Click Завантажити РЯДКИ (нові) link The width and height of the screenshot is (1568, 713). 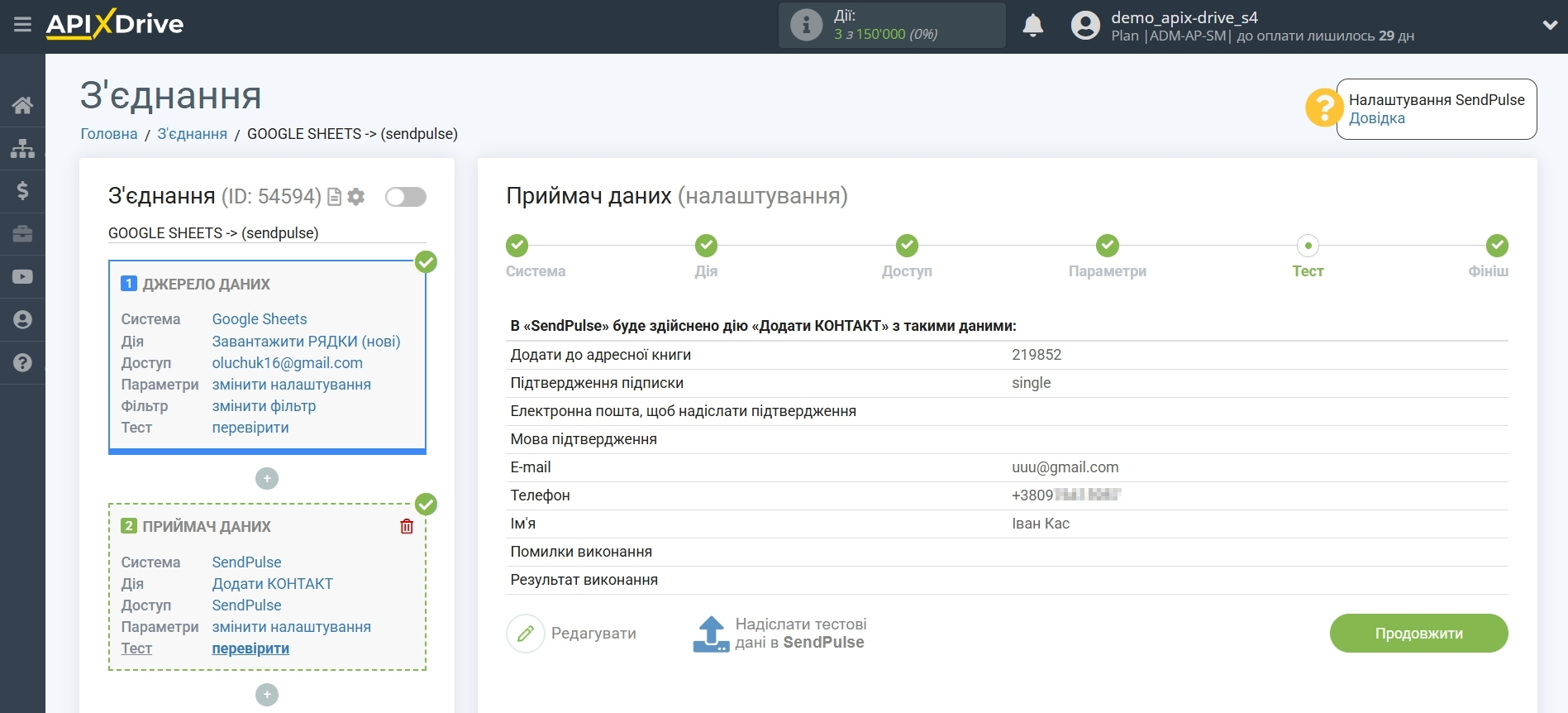306,342
